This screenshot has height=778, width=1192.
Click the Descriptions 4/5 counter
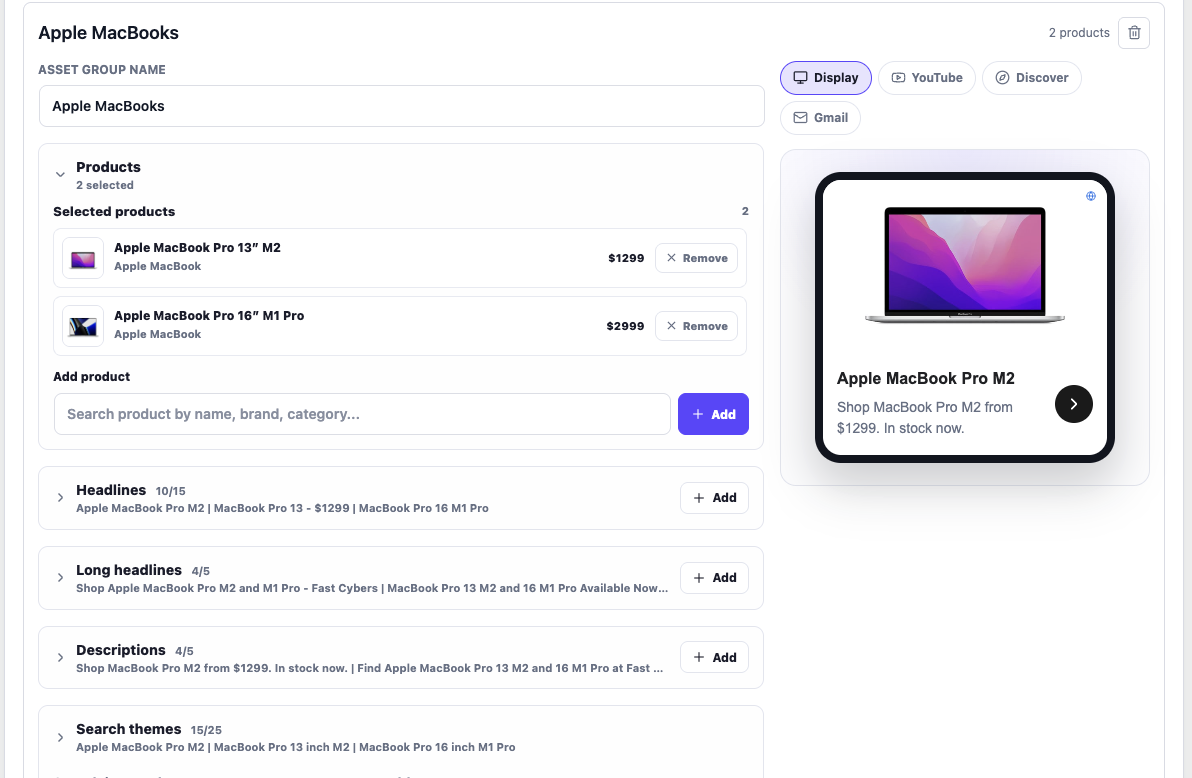point(184,651)
